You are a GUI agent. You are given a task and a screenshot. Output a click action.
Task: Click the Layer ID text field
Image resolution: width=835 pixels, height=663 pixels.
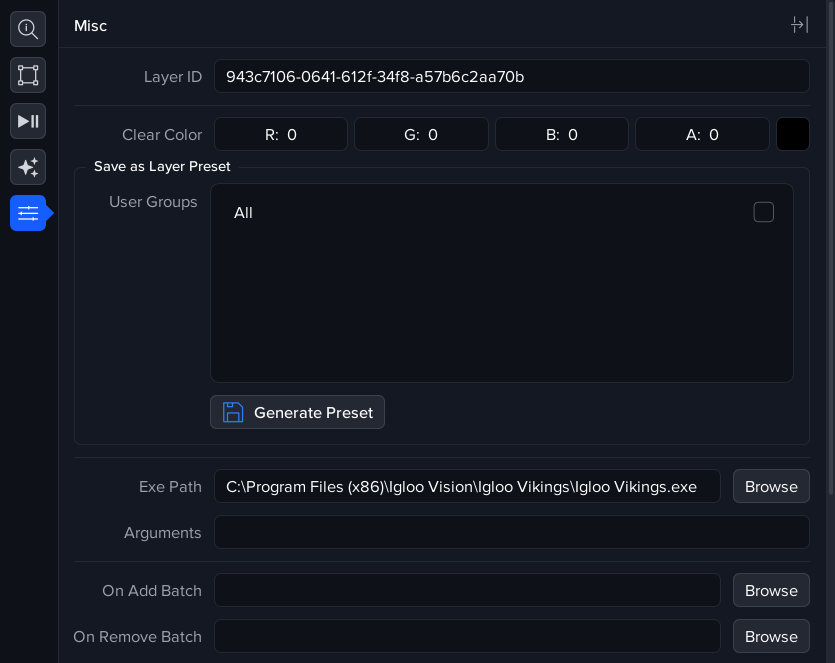click(511, 76)
